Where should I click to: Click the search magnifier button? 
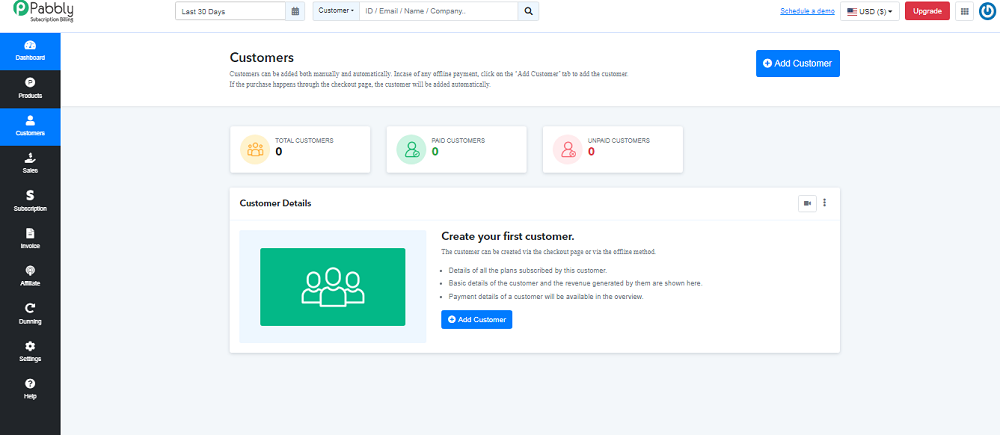tap(528, 11)
